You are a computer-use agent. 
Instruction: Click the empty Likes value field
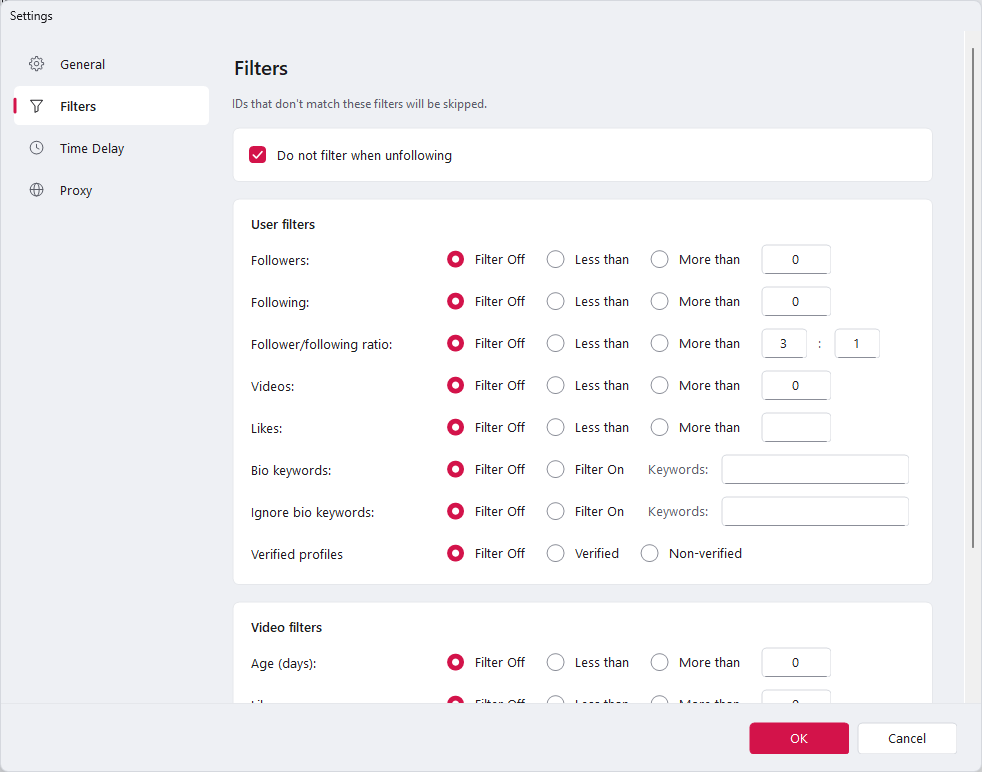coord(796,427)
